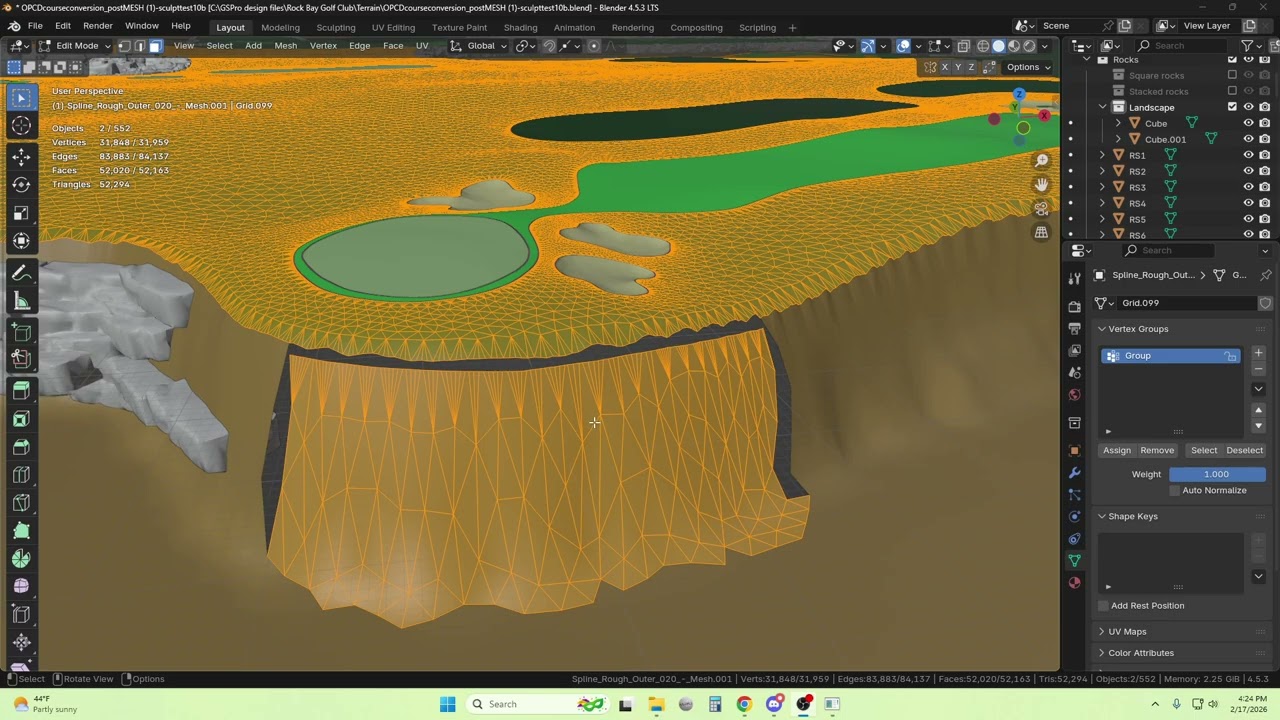Open the Mesh menu

click(286, 46)
